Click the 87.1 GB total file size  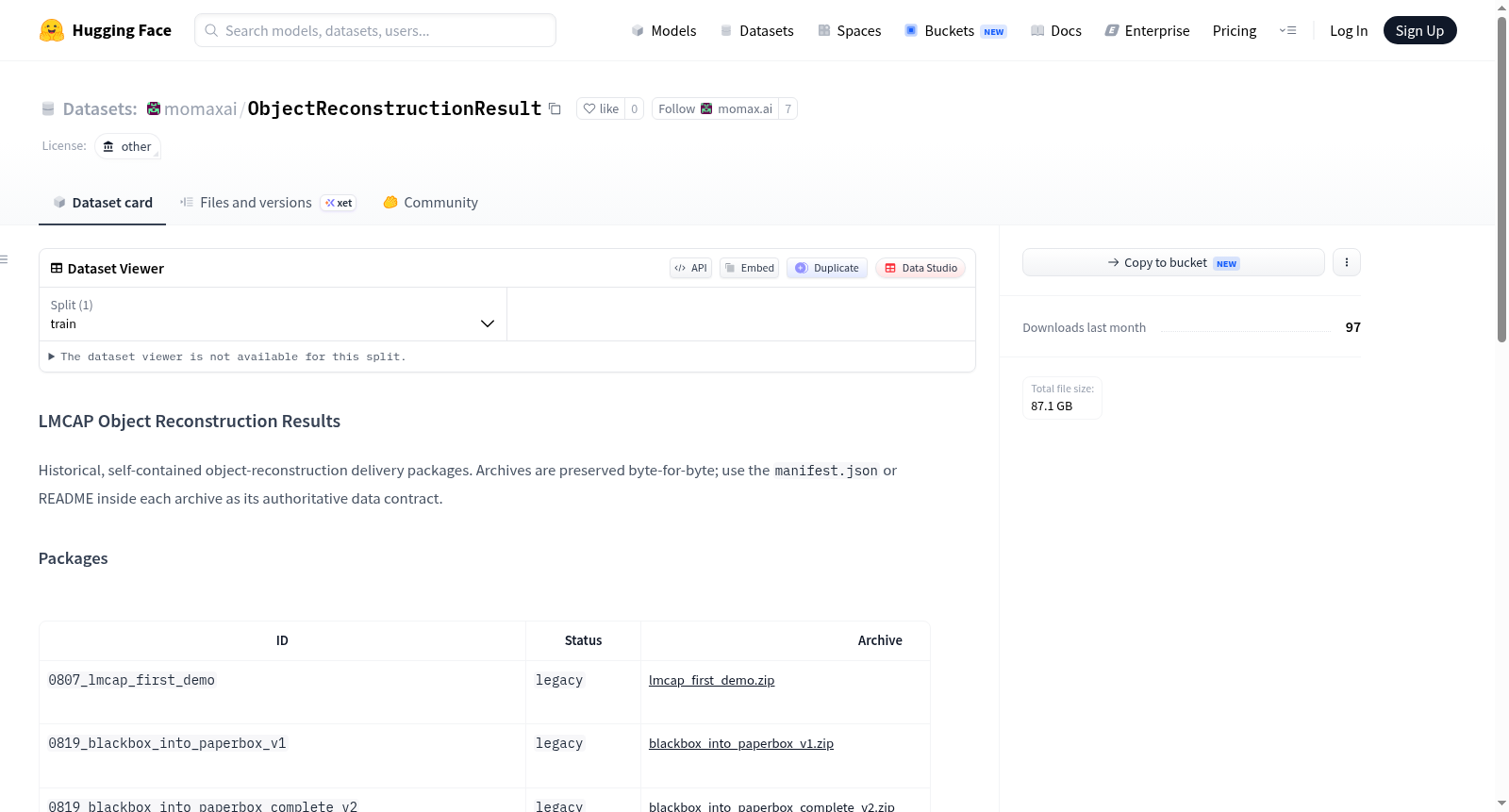click(x=1052, y=406)
